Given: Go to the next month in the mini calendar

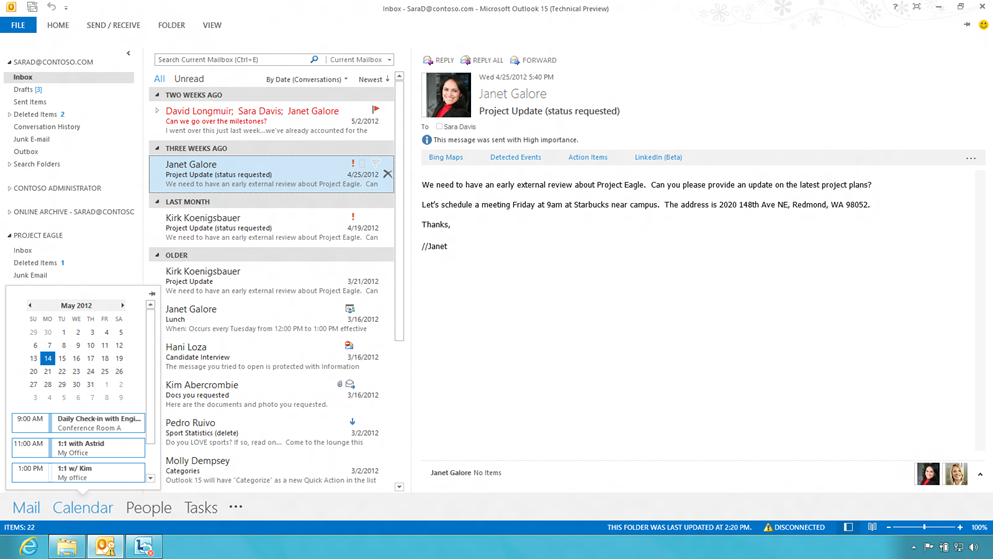Looking at the screenshot, I should (x=123, y=305).
